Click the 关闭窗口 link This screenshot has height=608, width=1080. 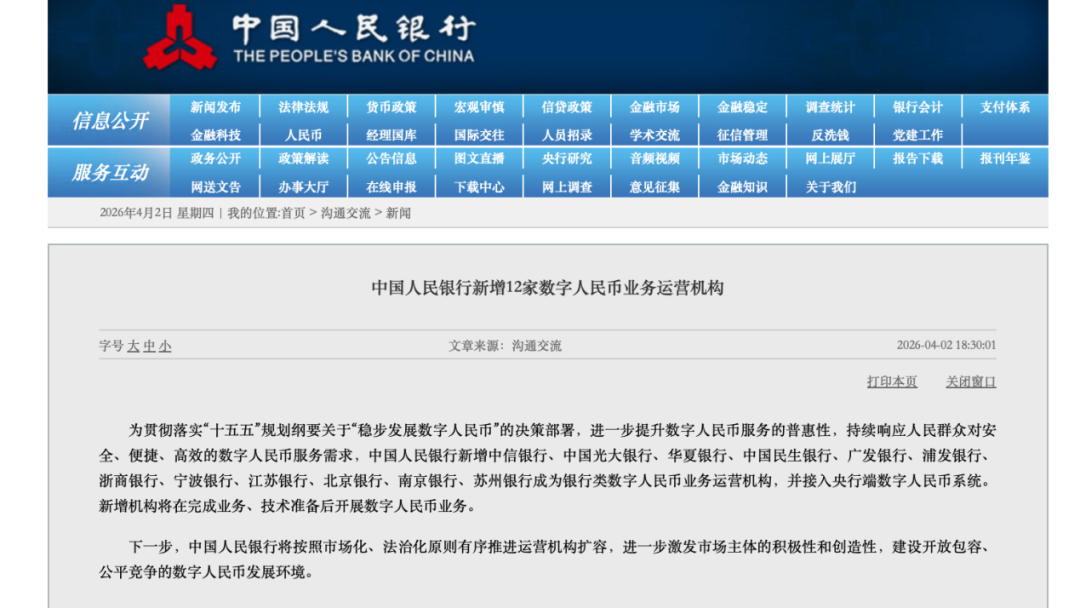click(x=970, y=381)
